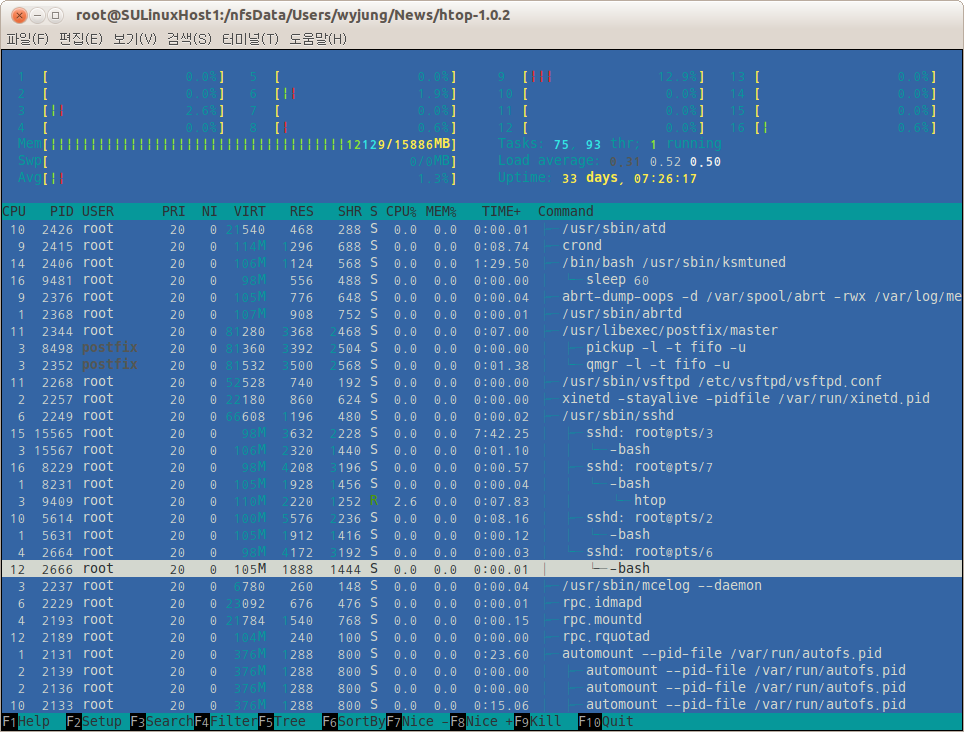This screenshot has height=732, width=964.
Task: Click the memory usage meter bar
Action: [237, 144]
